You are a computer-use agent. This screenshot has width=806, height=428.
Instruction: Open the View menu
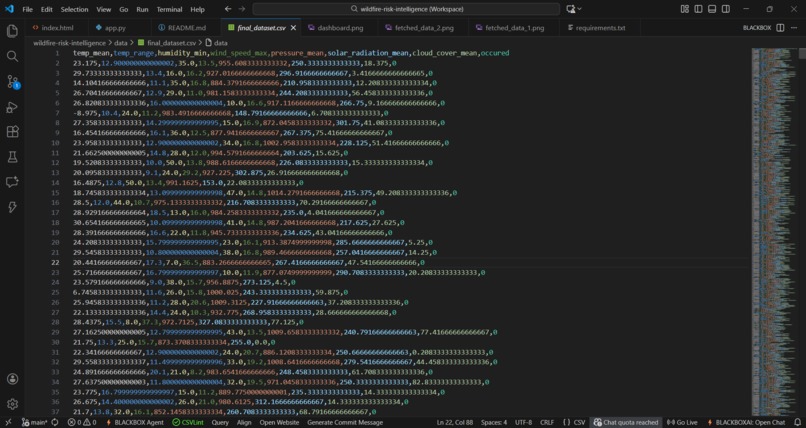(103, 9)
